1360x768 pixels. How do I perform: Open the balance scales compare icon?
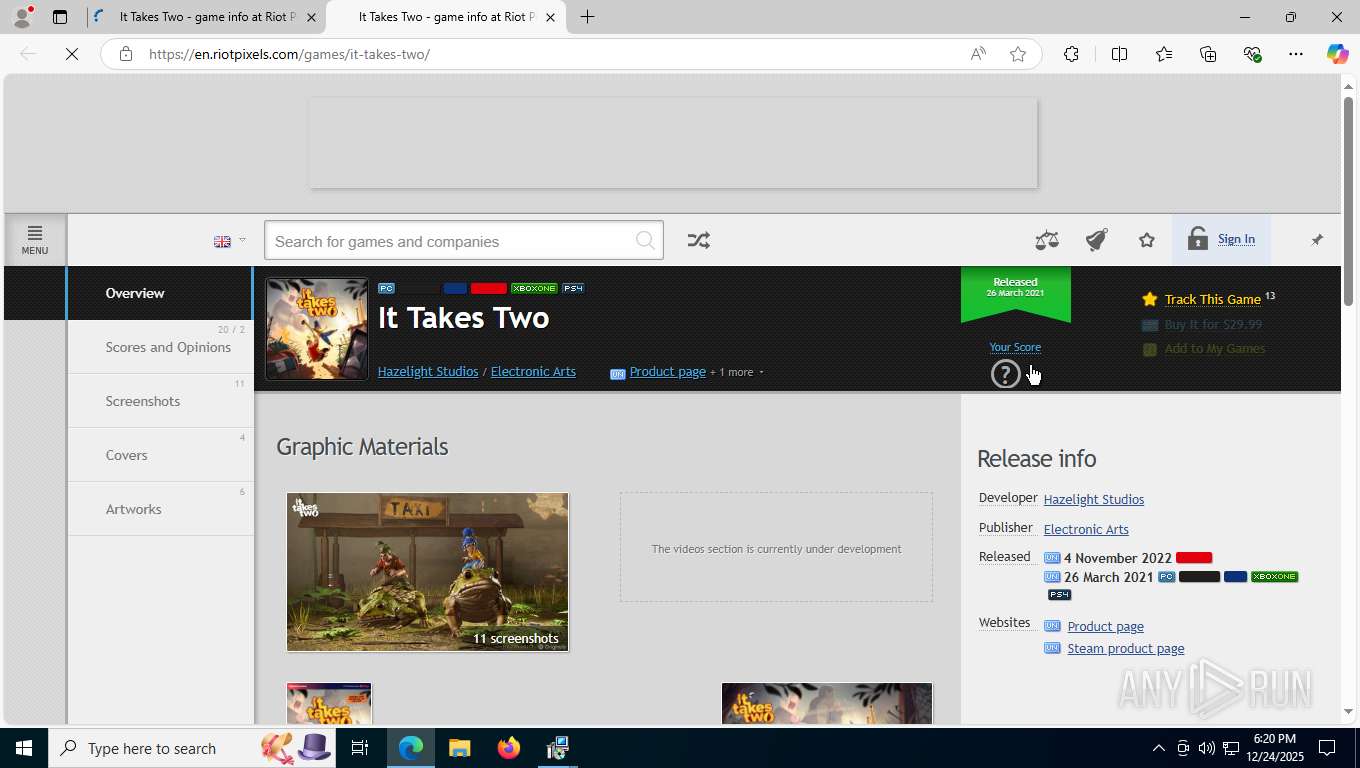pyautogui.click(x=1047, y=240)
